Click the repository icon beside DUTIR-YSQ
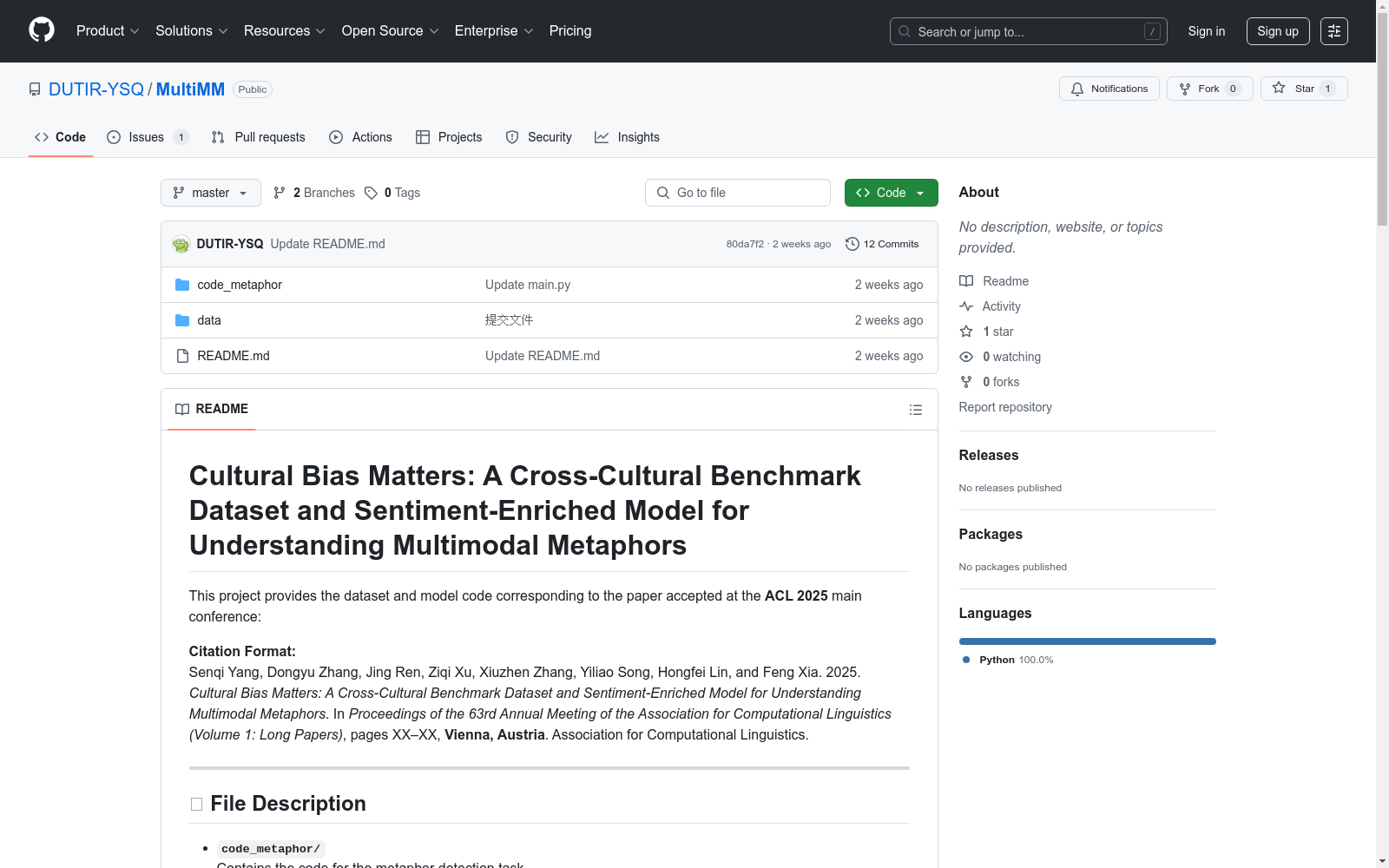Image resolution: width=1389 pixels, height=868 pixels. tap(35, 89)
